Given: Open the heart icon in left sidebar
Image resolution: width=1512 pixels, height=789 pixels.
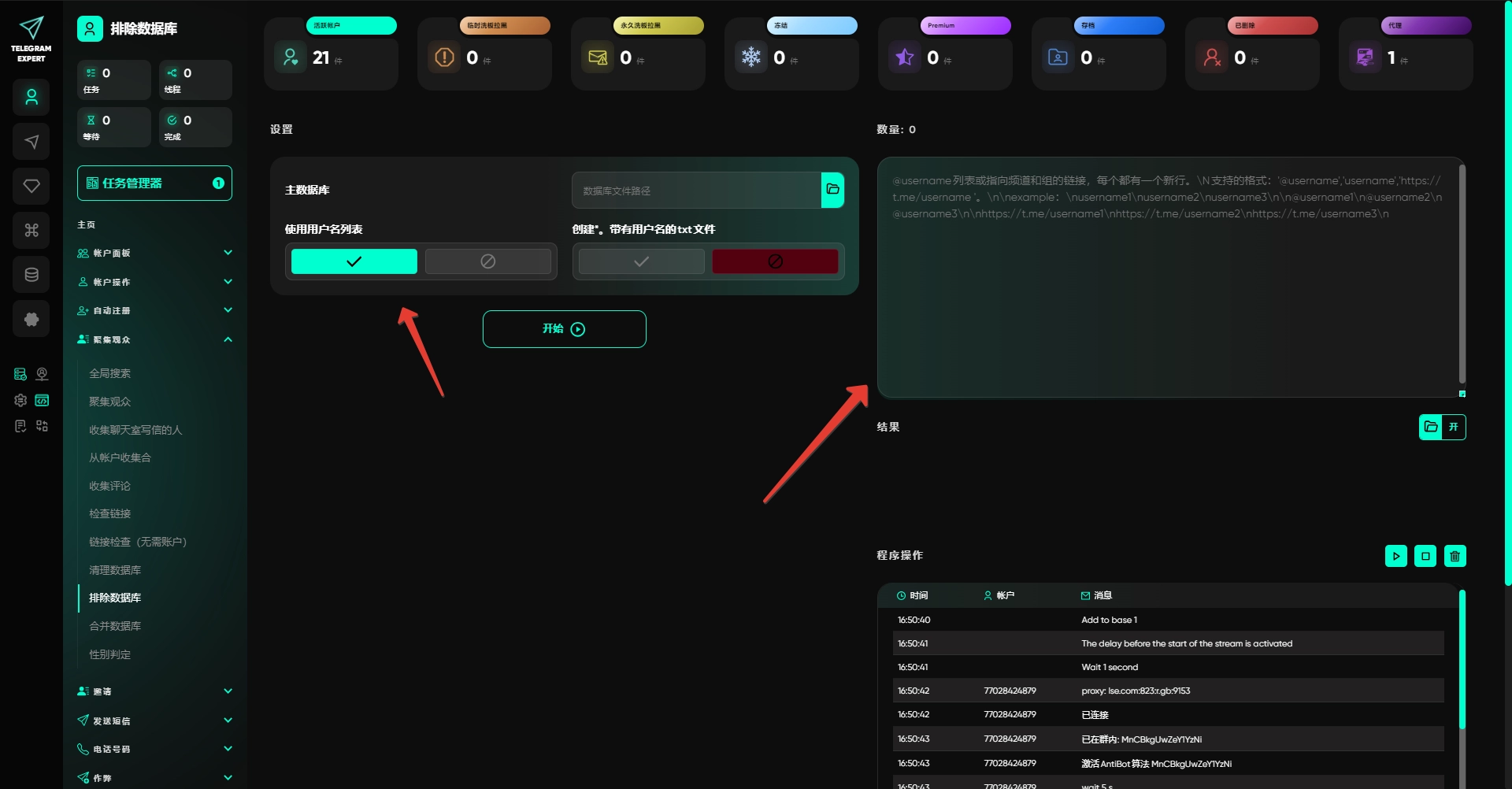Looking at the screenshot, I should pyautogui.click(x=31, y=186).
